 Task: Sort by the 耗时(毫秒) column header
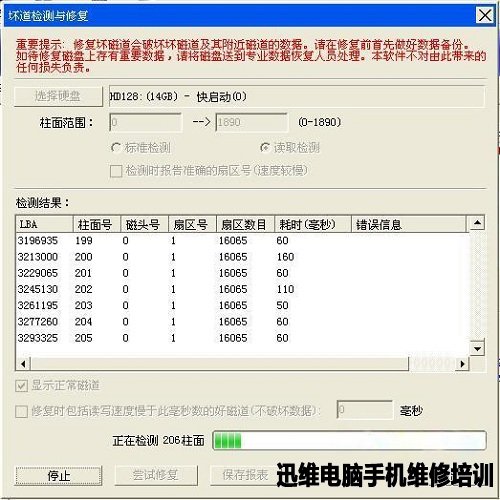coord(313,224)
